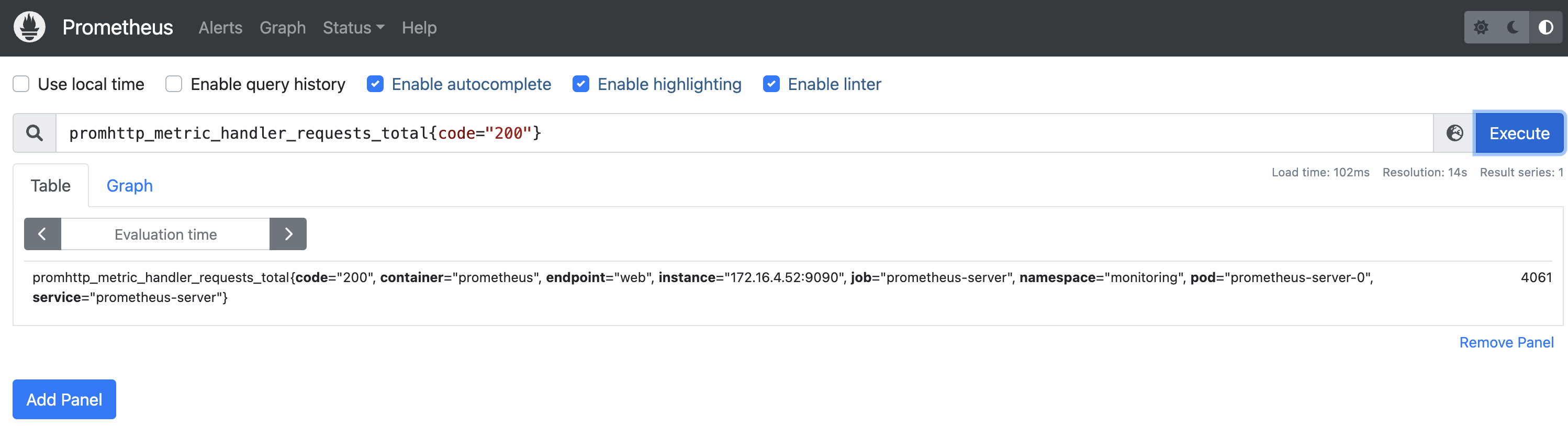This screenshot has height=426, width=1568.
Task: Click the Remove Panel link
Action: (1506, 343)
